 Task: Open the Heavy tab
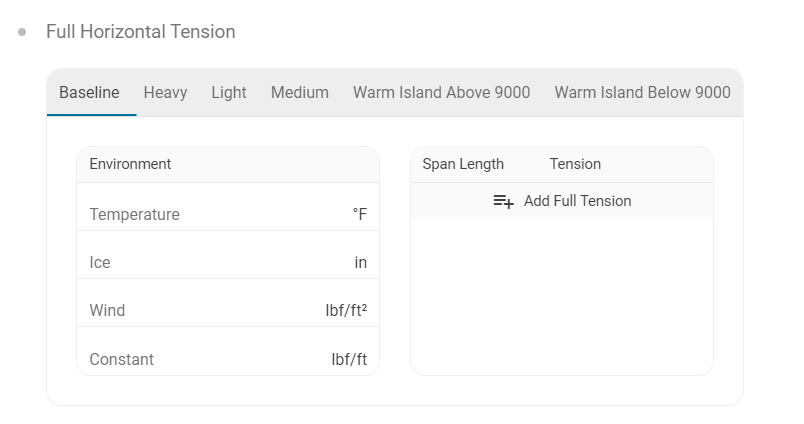[165, 93]
